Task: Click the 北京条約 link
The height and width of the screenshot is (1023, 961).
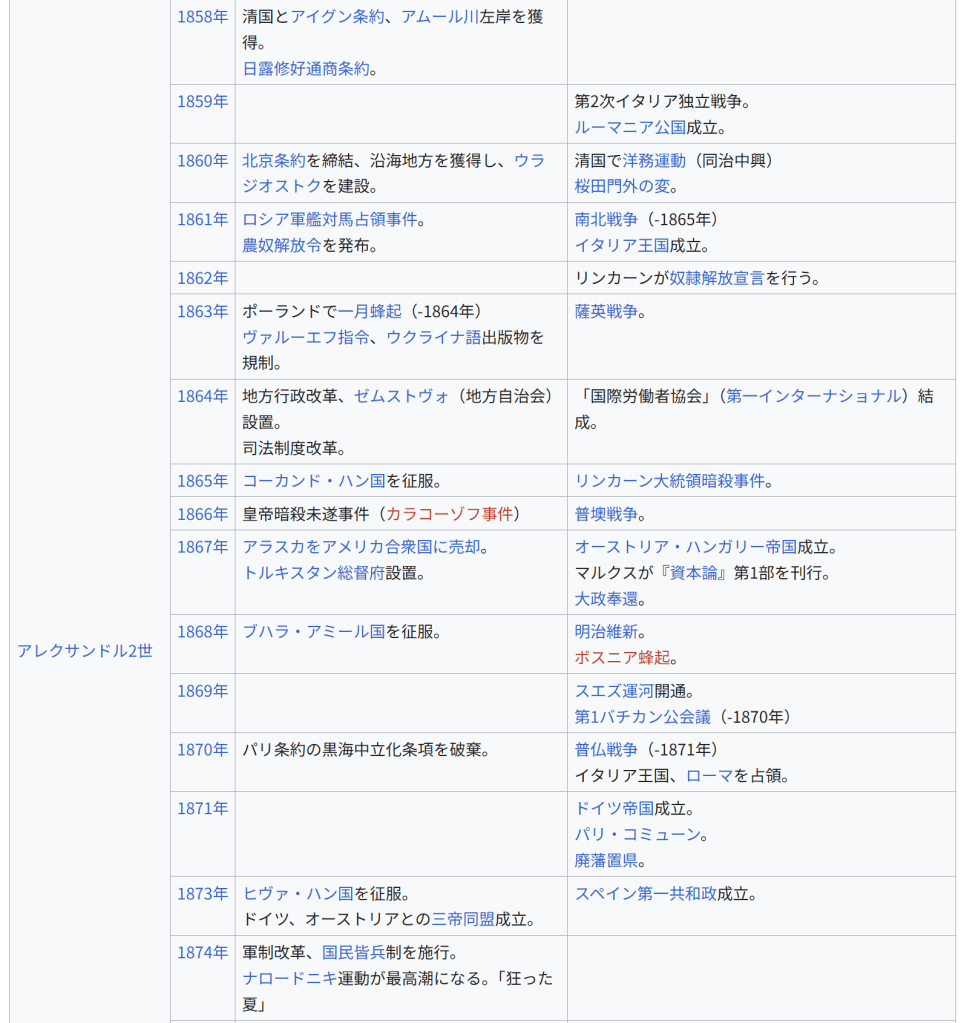Action: tap(274, 160)
